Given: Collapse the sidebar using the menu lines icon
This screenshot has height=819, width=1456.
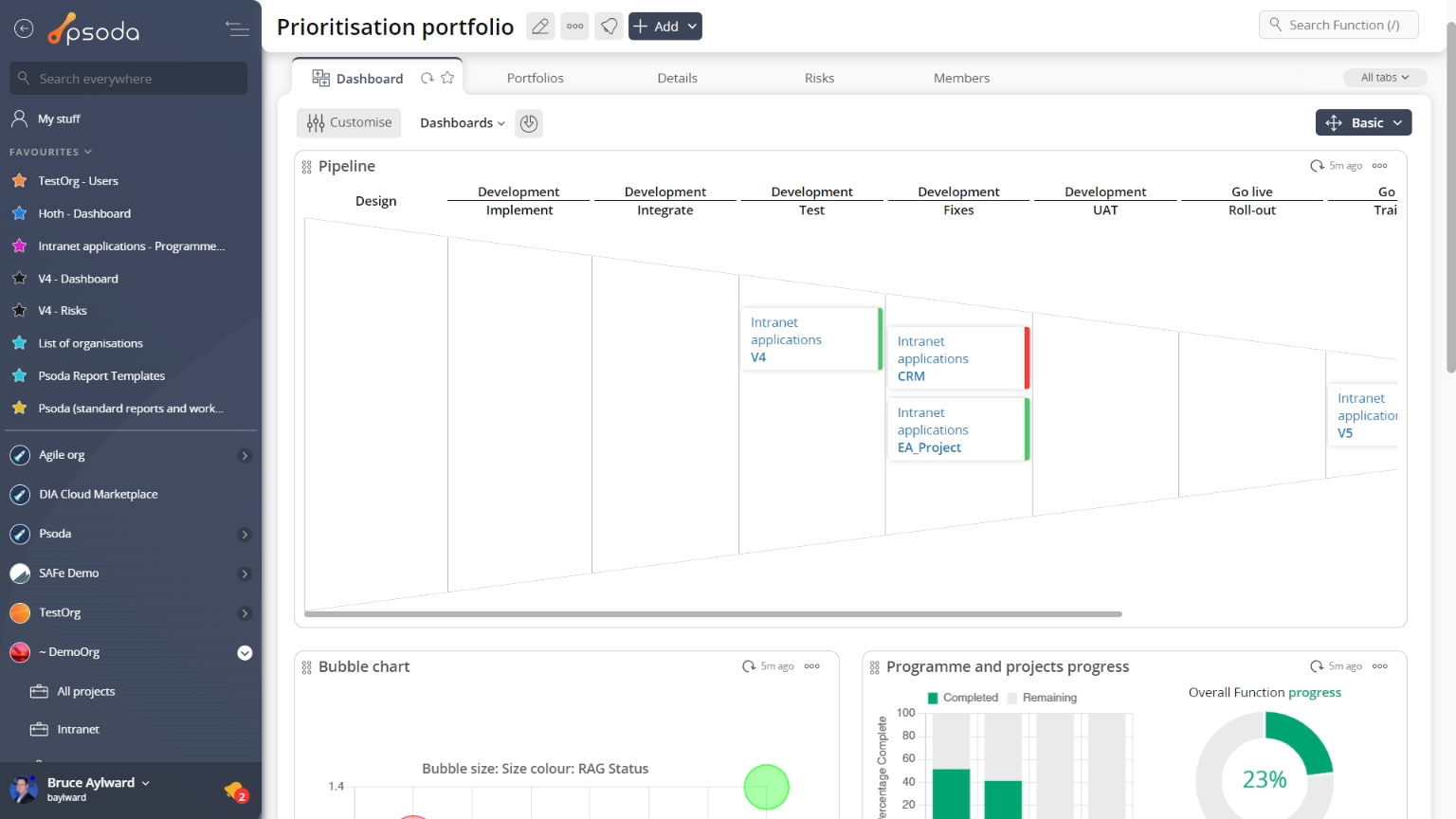Looking at the screenshot, I should coord(237,28).
